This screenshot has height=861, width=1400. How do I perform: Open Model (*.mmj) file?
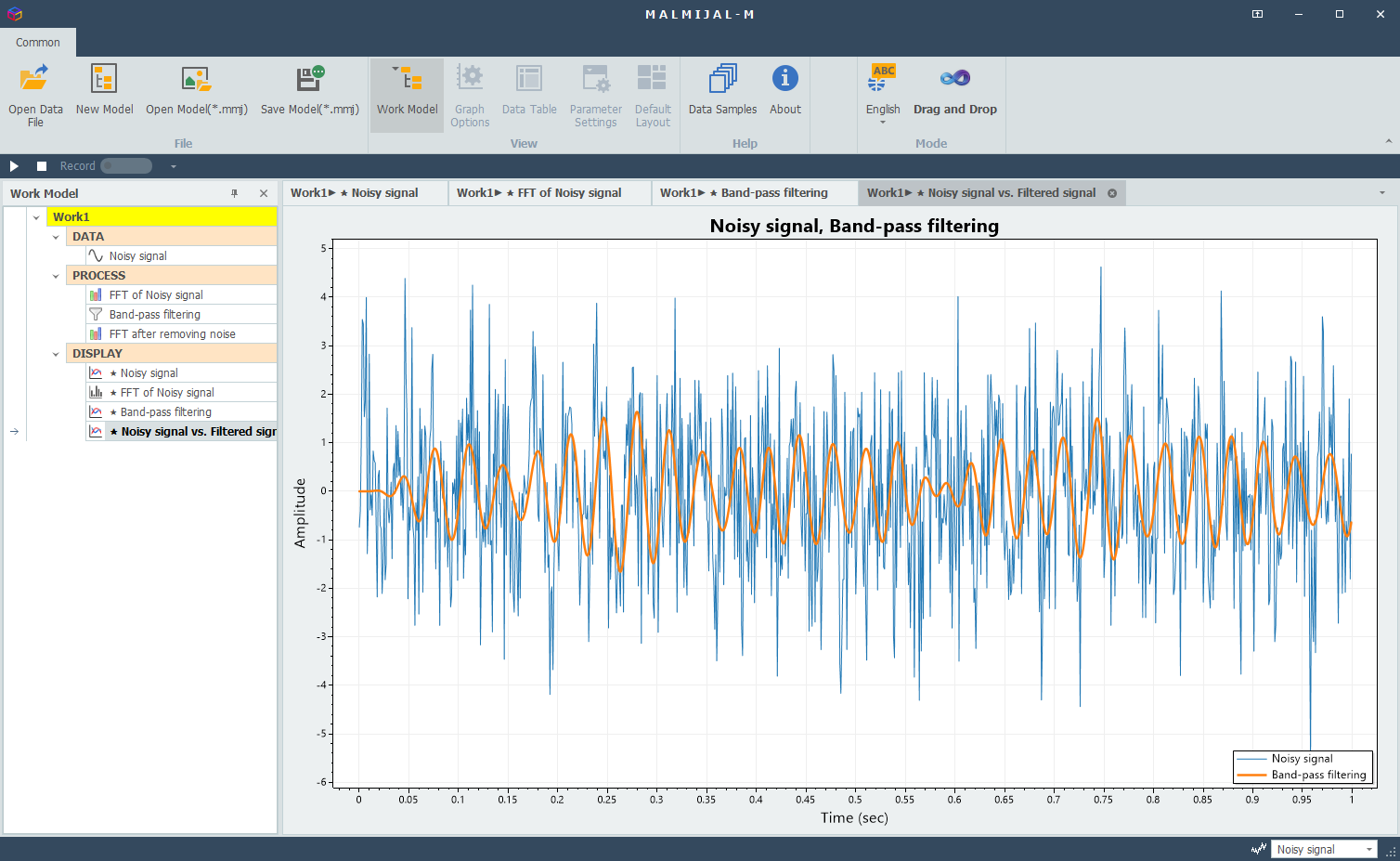point(196,90)
